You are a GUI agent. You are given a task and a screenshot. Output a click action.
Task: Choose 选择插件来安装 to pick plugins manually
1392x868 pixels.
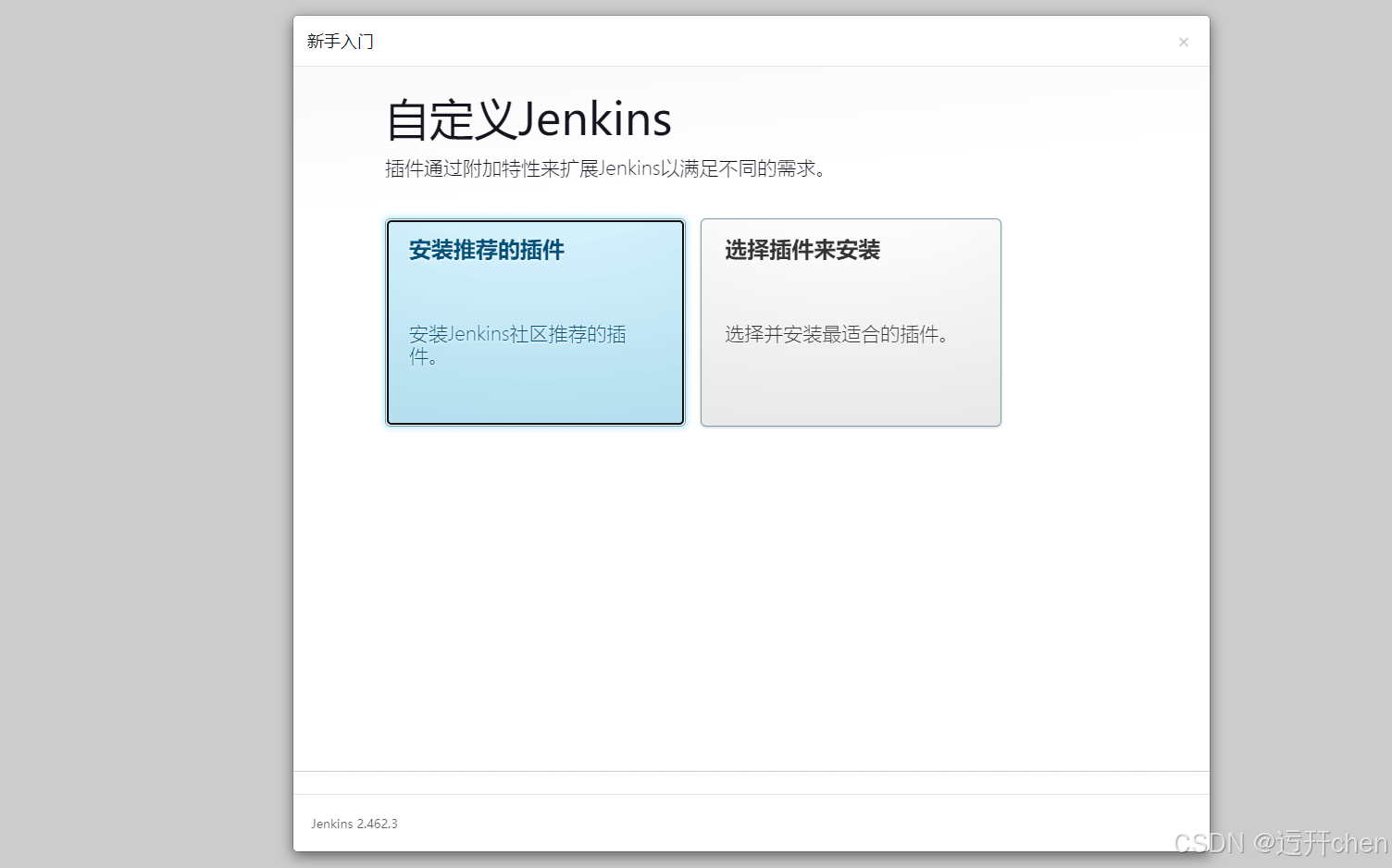[850, 322]
